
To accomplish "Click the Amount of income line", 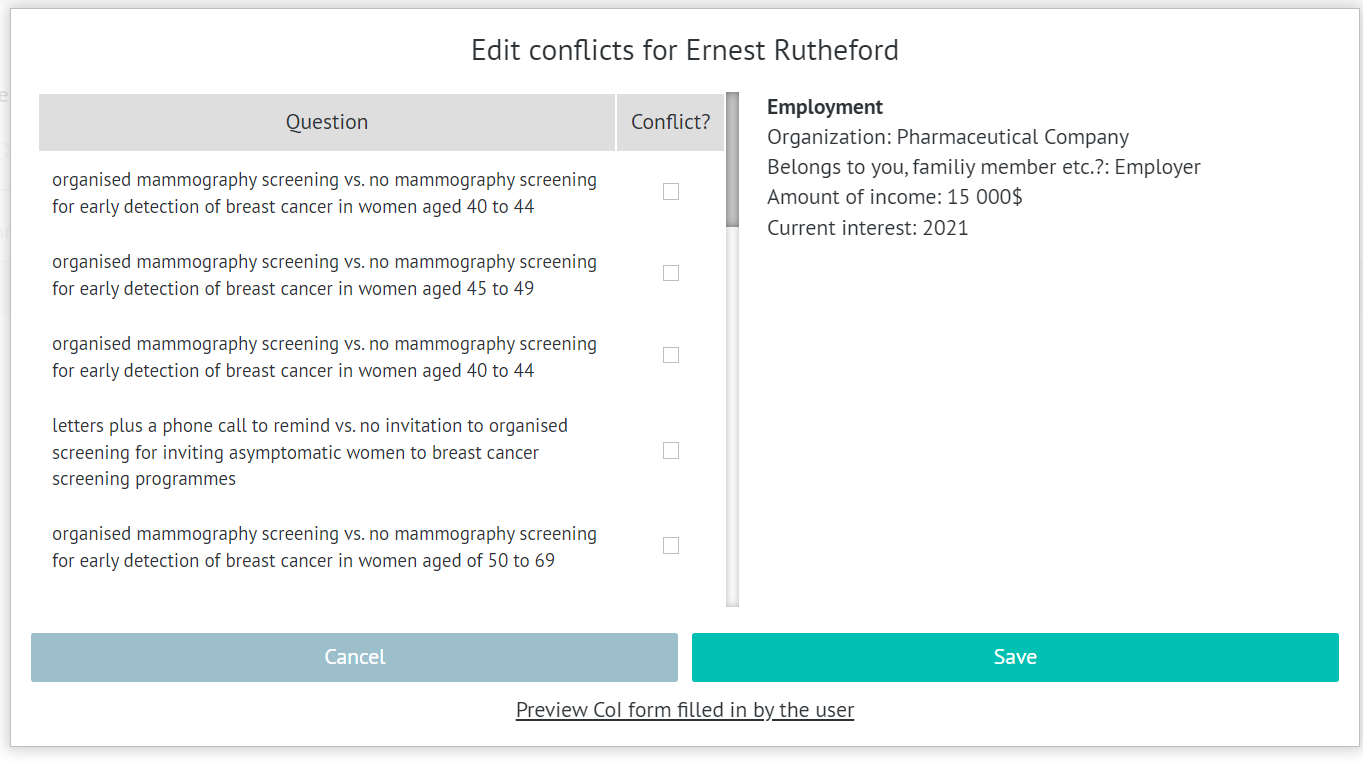I will (895, 197).
